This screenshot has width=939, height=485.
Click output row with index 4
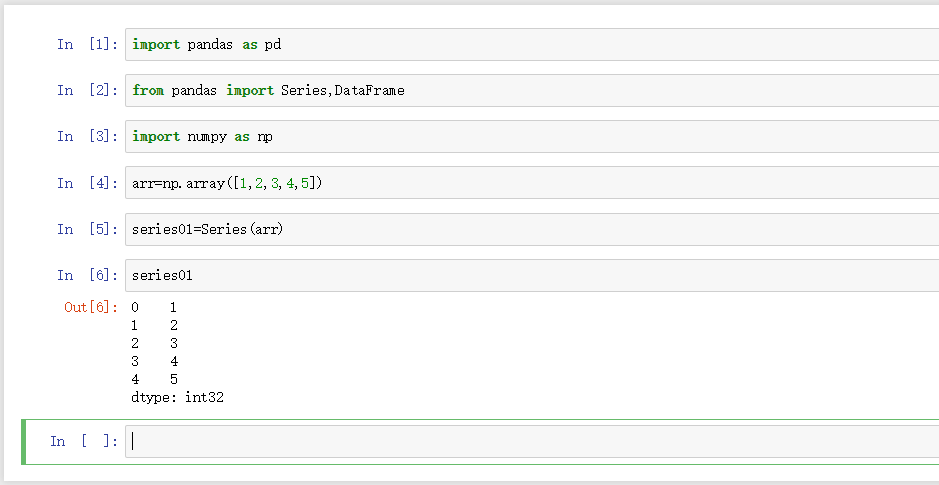click(154, 380)
